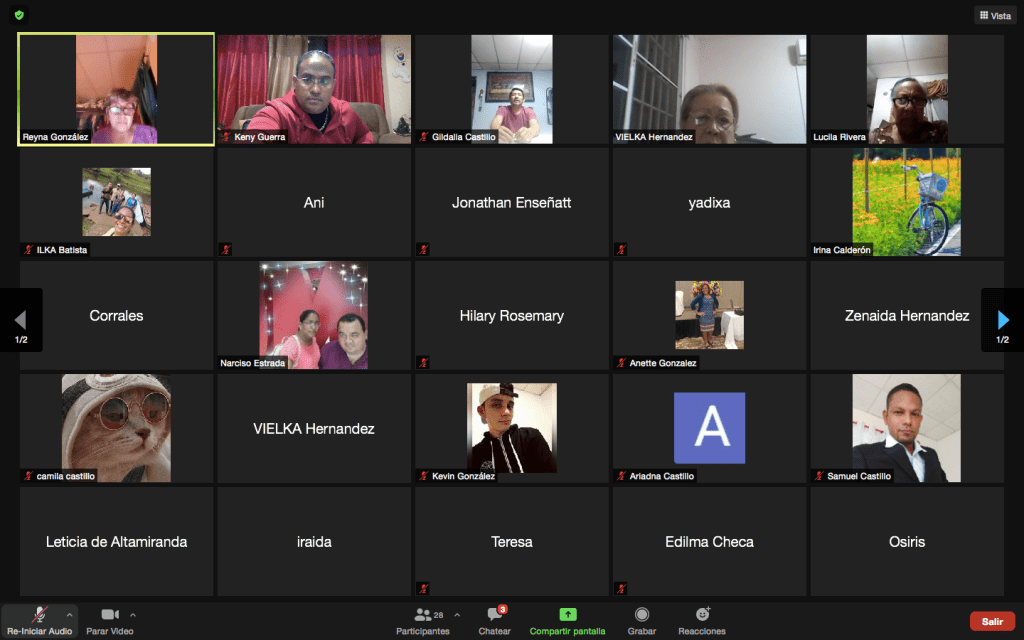Click the green encryption shield icon
This screenshot has height=640, width=1024.
pos(20,15)
